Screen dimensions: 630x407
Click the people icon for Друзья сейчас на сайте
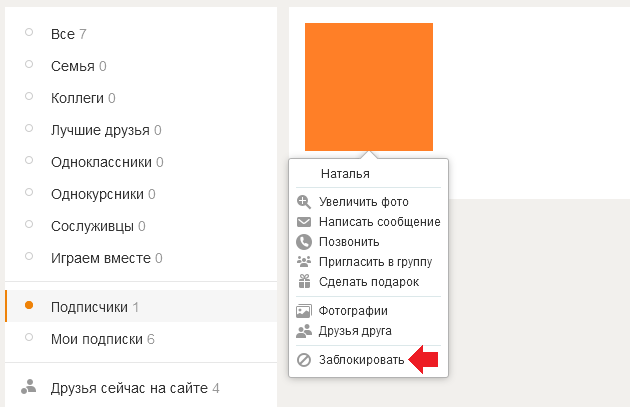point(29,387)
